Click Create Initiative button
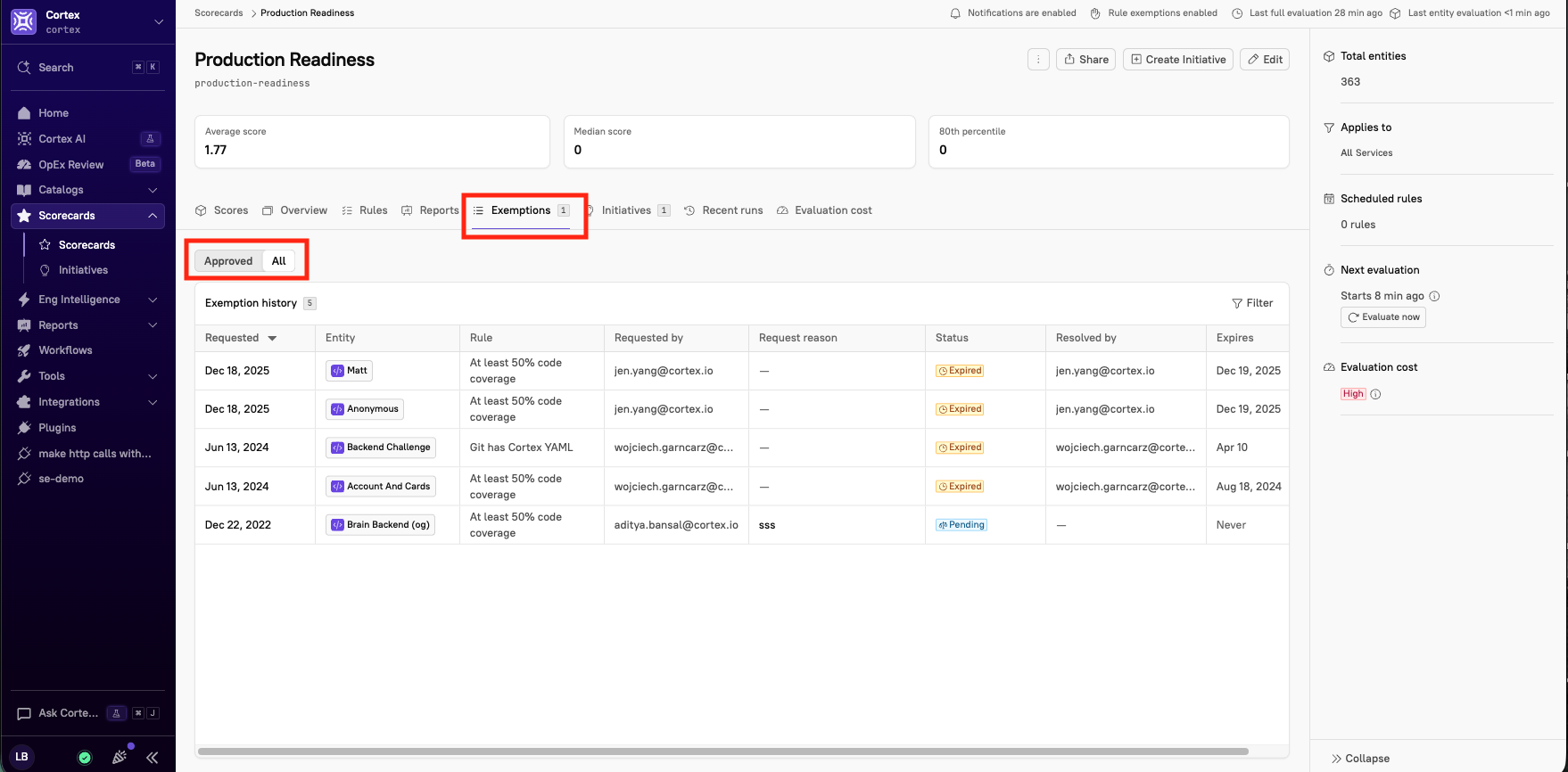 point(1177,60)
